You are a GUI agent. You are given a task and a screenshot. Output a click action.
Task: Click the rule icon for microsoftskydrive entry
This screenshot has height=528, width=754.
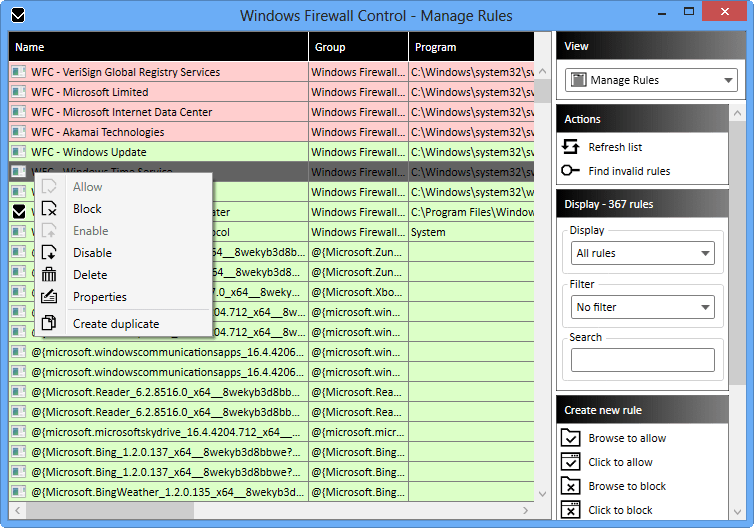click(19, 432)
